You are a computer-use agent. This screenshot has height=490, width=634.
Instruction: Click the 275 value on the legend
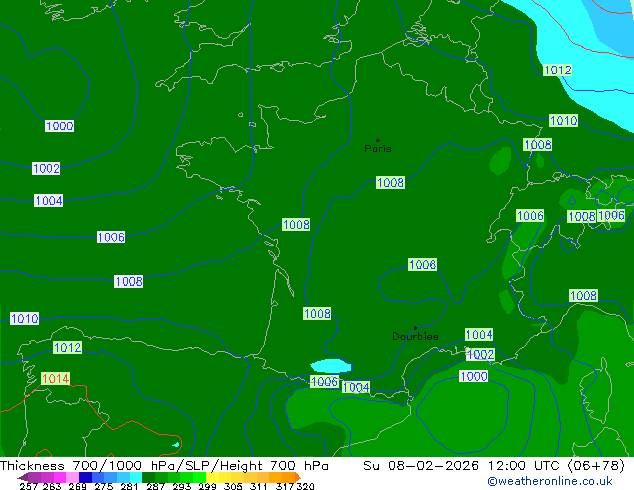(x=104, y=486)
